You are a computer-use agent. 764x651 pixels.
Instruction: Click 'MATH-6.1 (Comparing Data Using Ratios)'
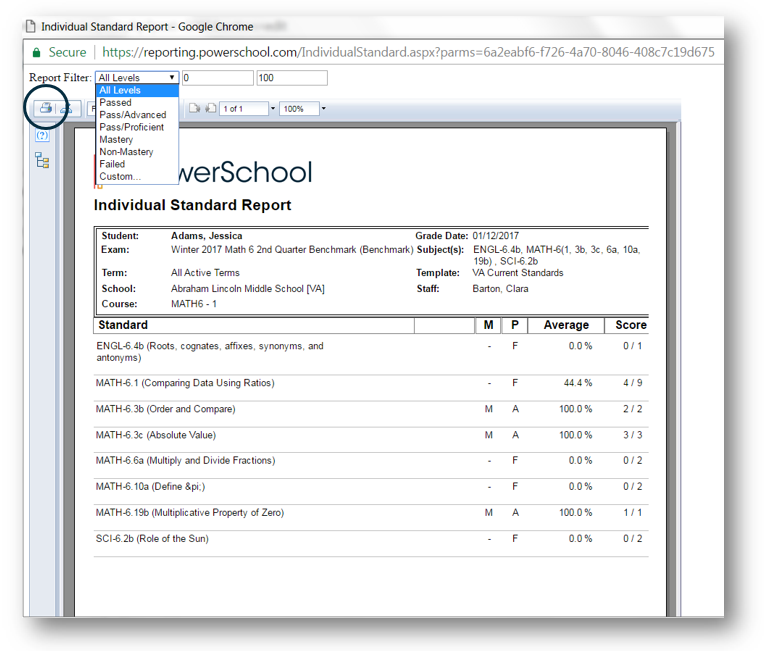point(185,383)
